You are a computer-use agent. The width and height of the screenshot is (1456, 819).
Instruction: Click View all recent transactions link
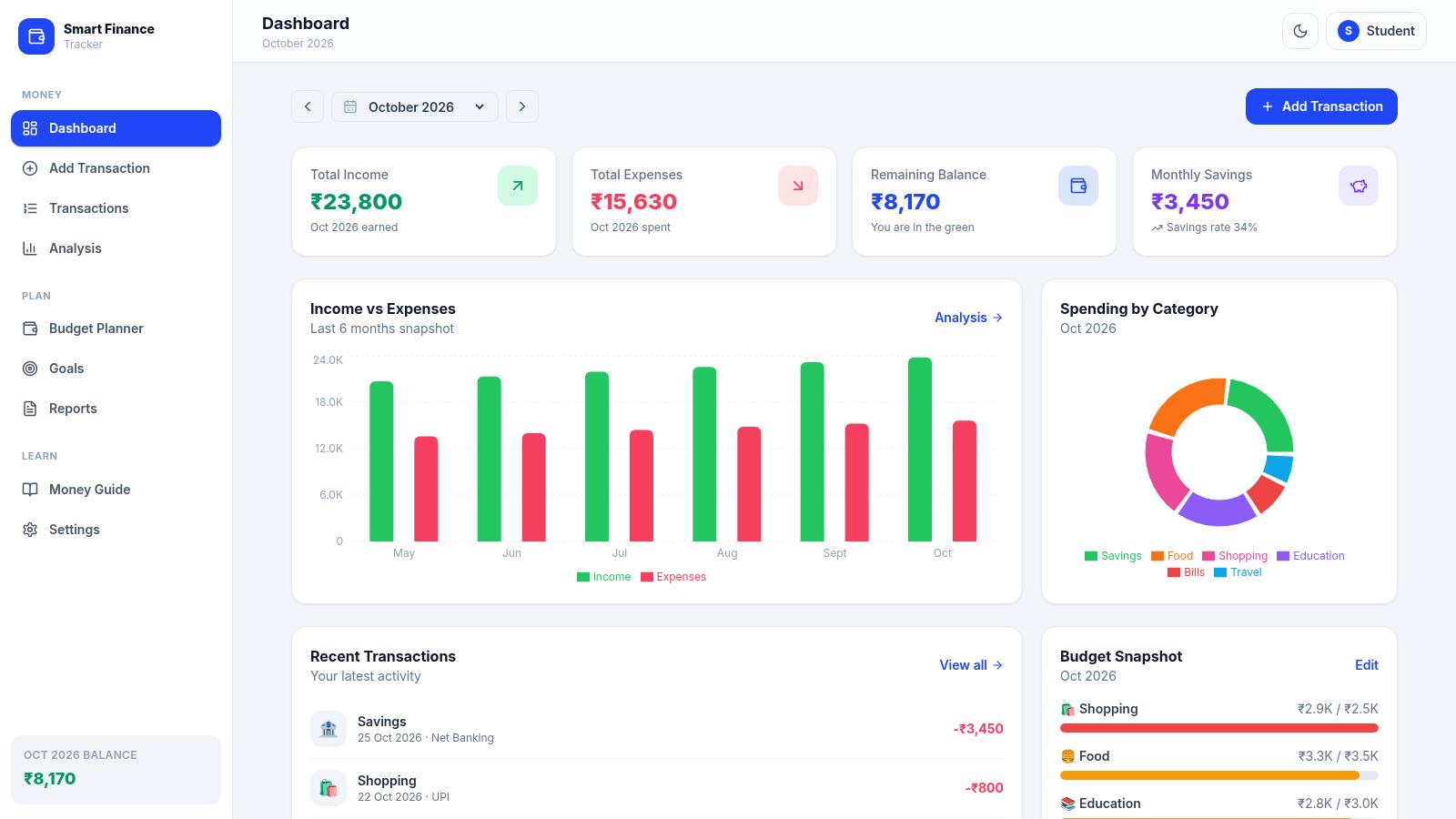pyautogui.click(x=971, y=665)
